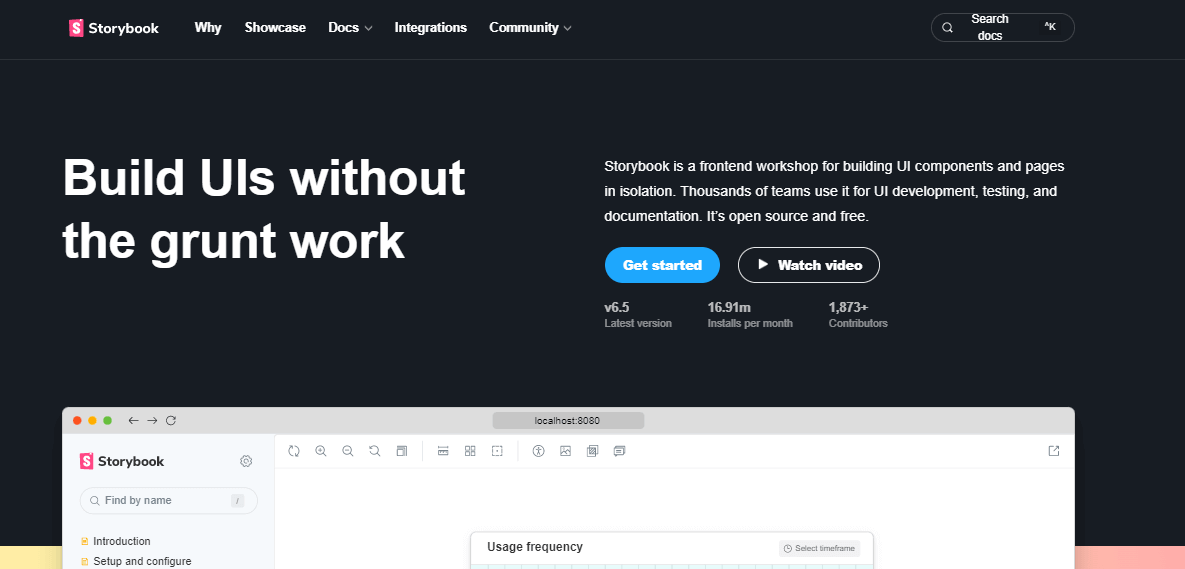Screen dimensions: 1185x569
Task: Click the browser reload icon in the demo window
Action: click(x=171, y=420)
